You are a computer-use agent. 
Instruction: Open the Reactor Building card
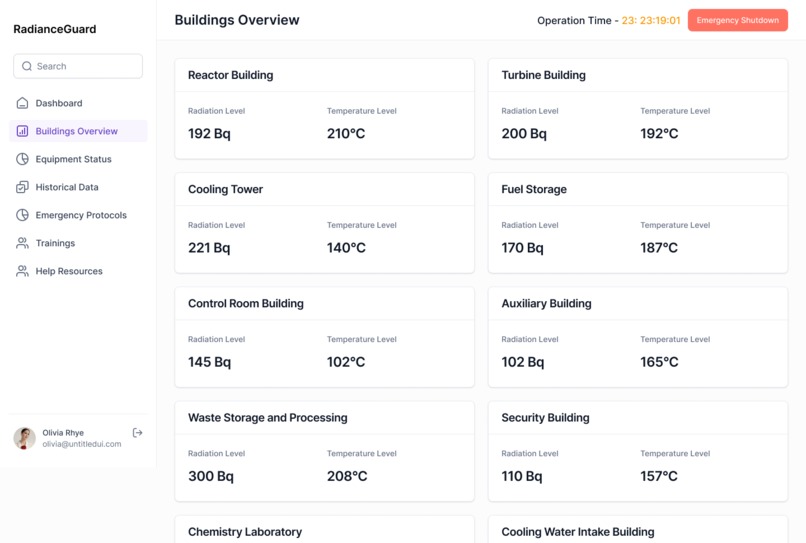(x=324, y=108)
